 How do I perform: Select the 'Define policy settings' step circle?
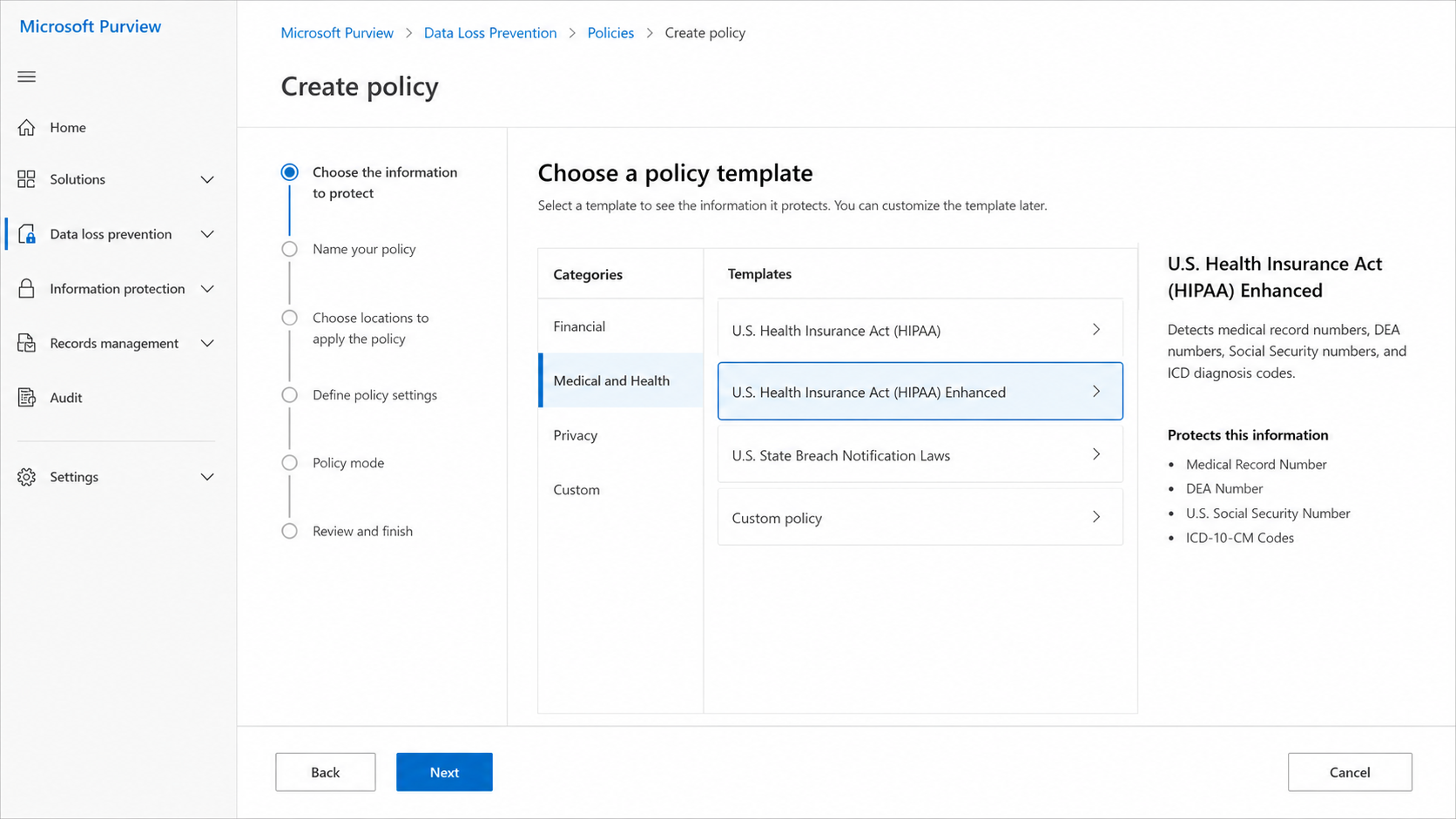[290, 395]
